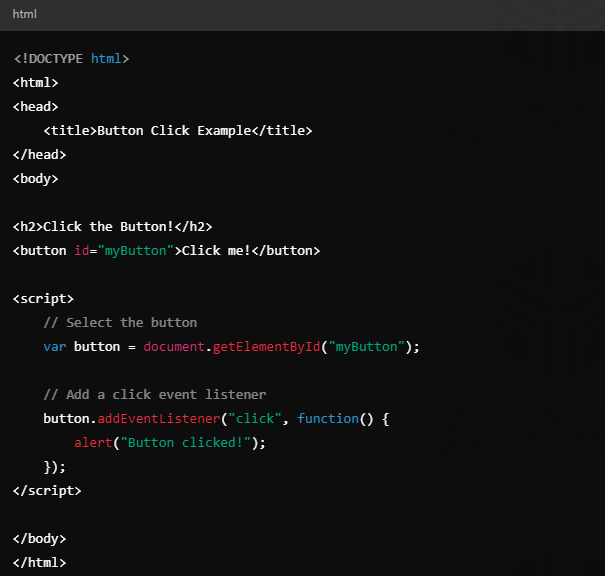Click the 'html' language label in header
This screenshot has width=605, height=576.
pos(24,14)
